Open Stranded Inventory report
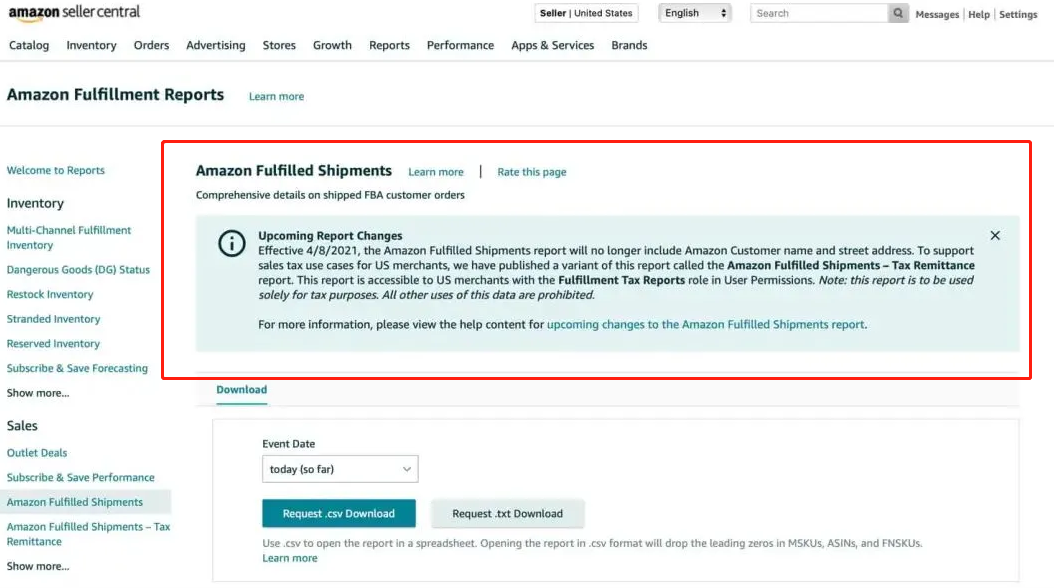1054x588 pixels. (53, 319)
